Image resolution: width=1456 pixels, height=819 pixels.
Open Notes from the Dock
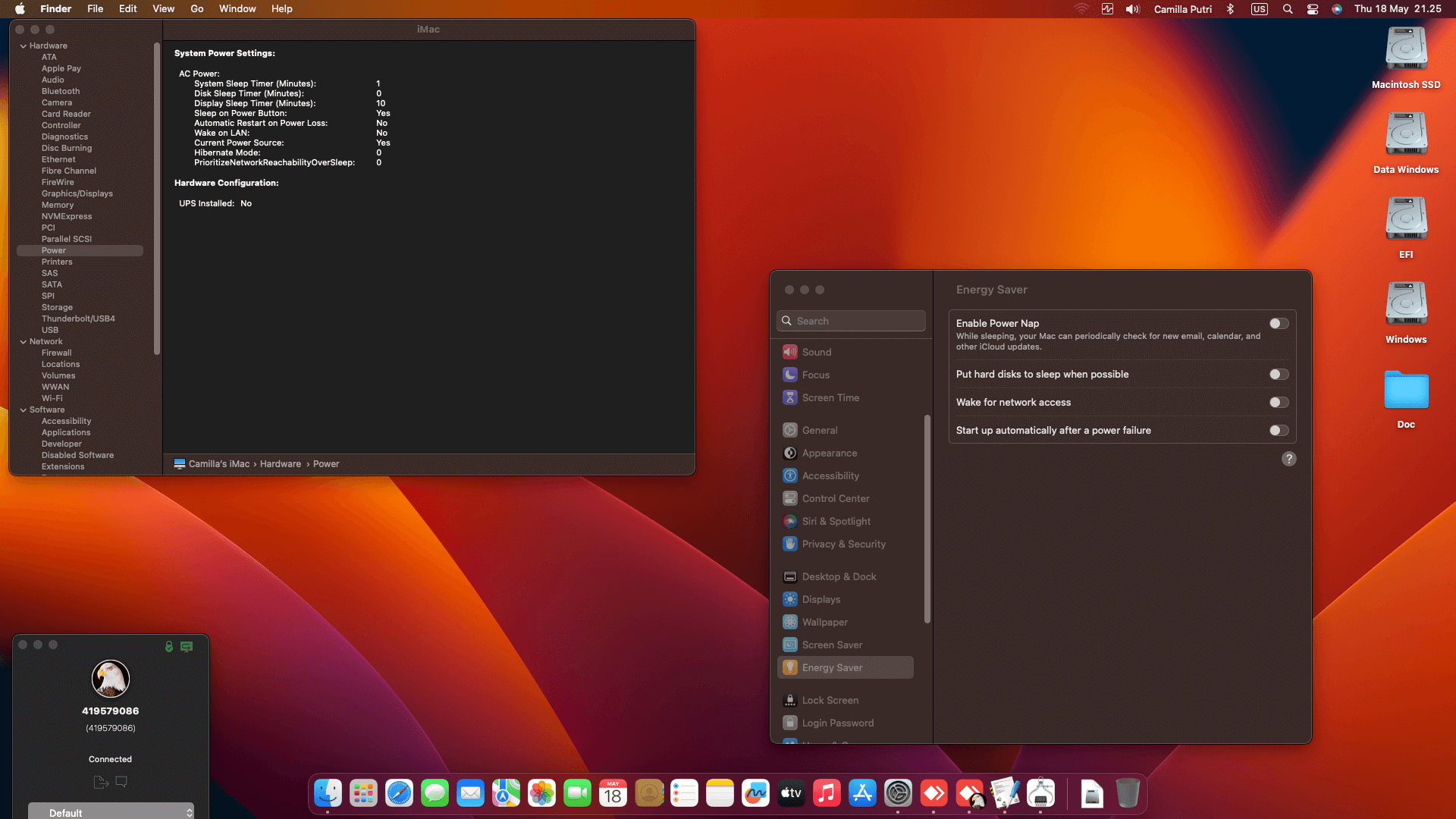(720, 793)
